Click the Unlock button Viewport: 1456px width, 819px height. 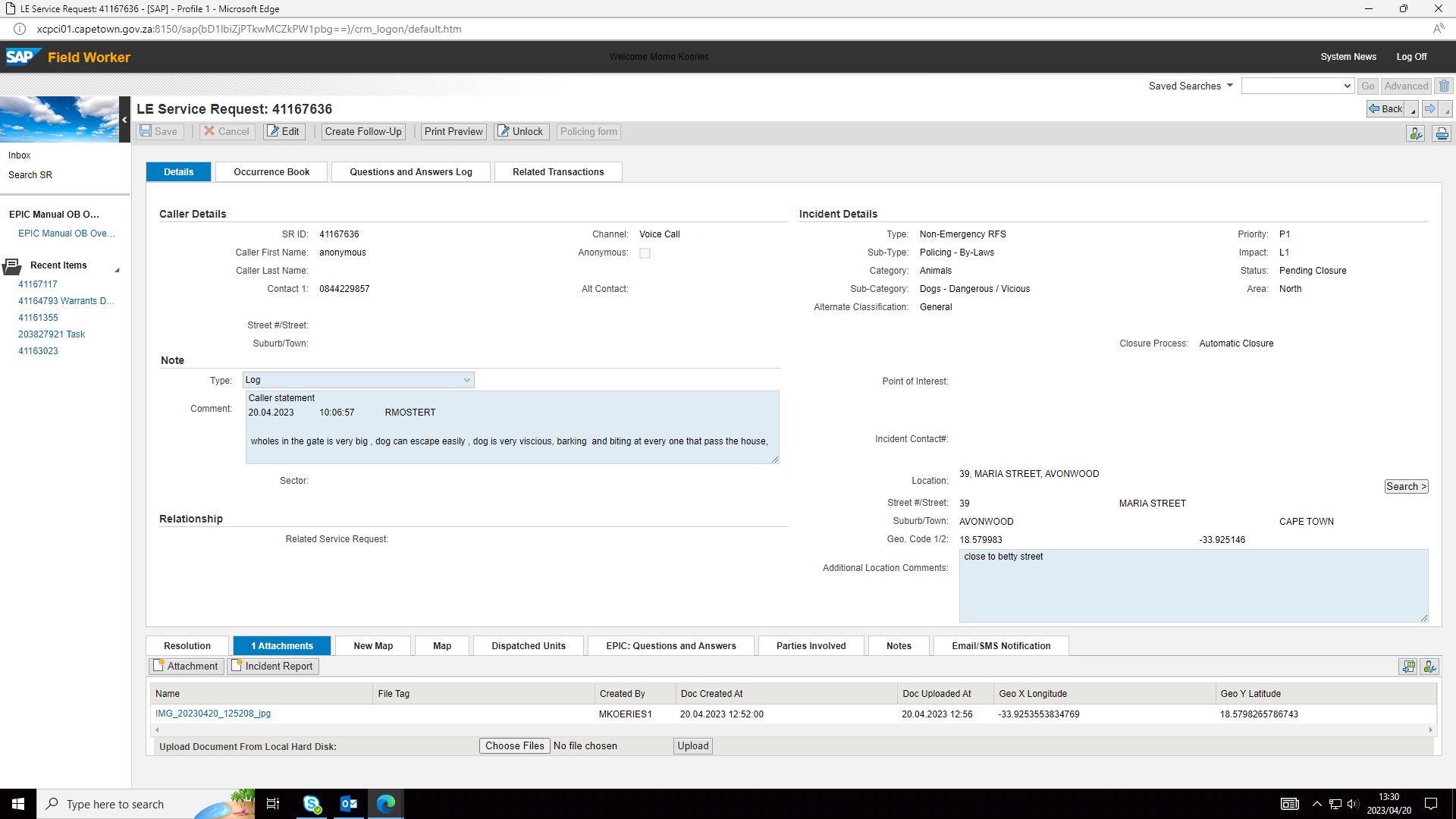coord(521,131)
